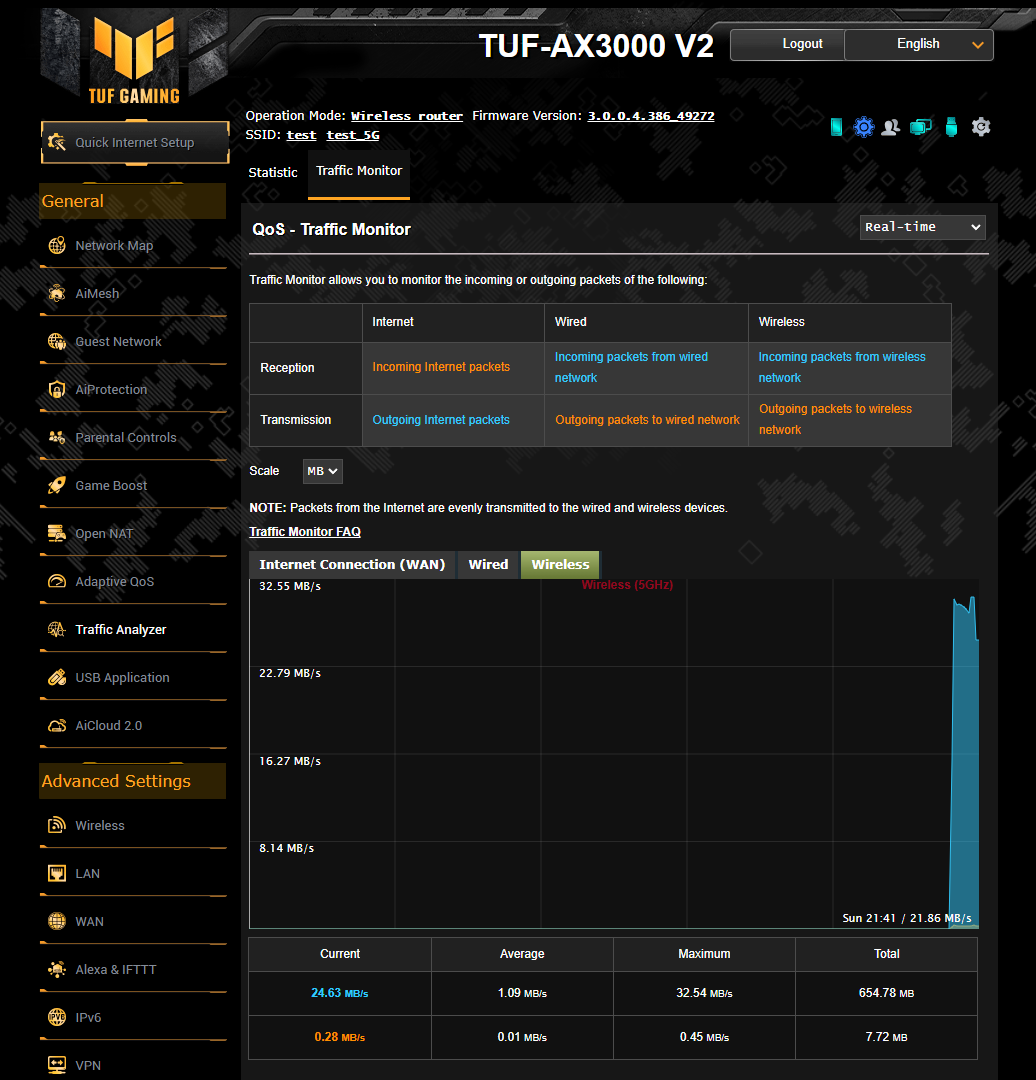Viewport: 1036px width, 1080px height.
Task: Switch to the Wired graph tab
Action: pyautogui.click(x=488, y=565)
